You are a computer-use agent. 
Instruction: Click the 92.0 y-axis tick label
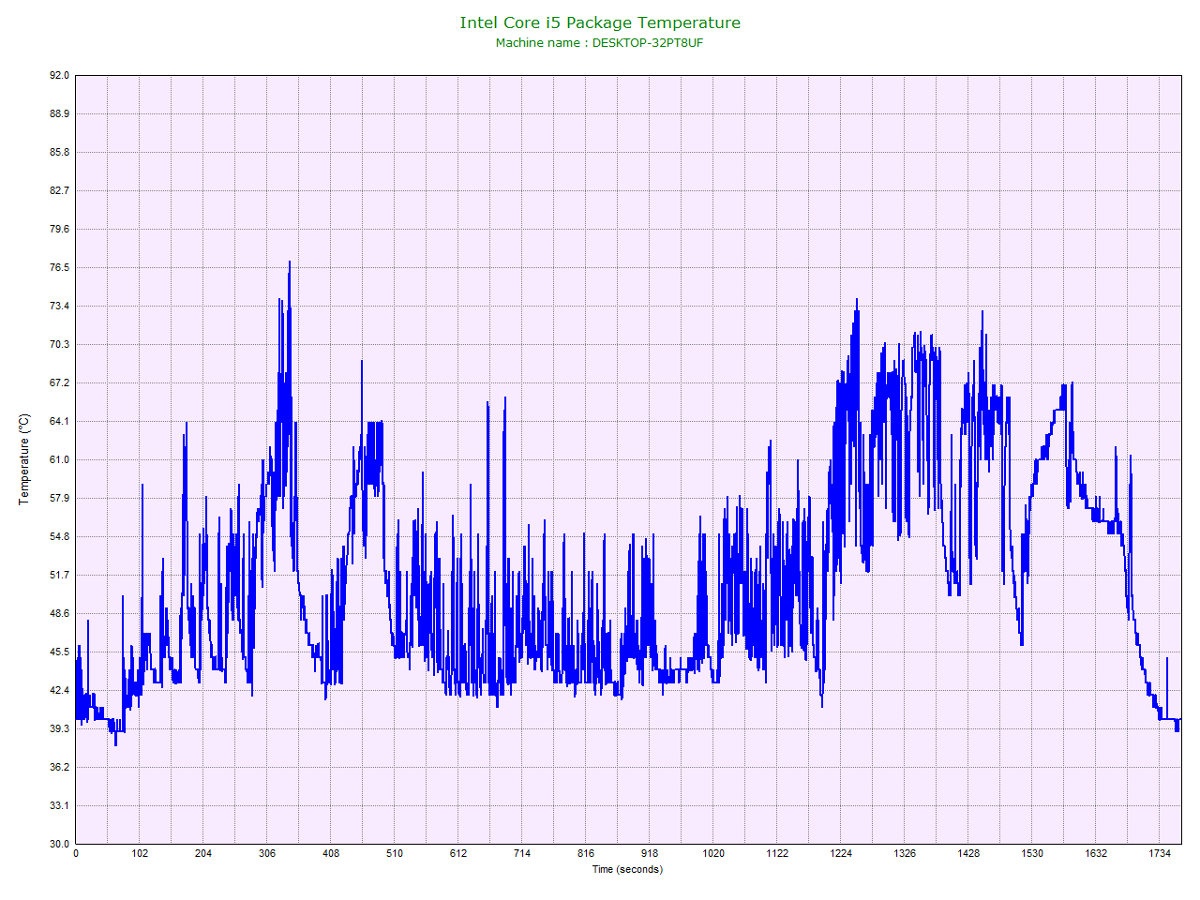pyautogui.click(x=59, y=76)
